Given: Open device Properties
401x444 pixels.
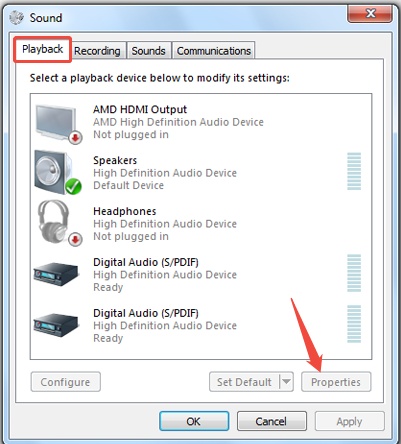Looking at the screenshot, I should (336, 382).
